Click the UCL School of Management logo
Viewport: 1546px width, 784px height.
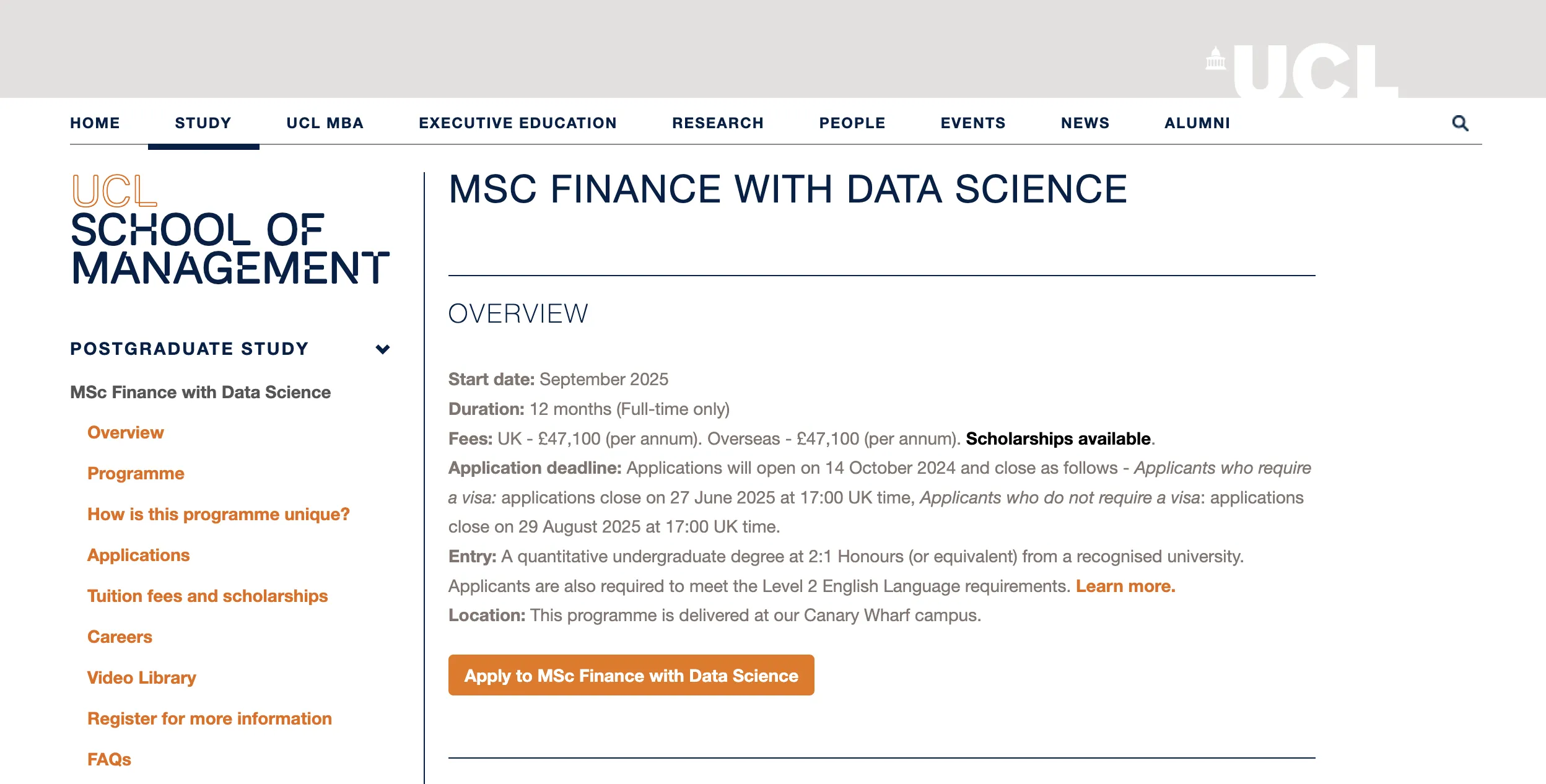tap(230, 230)
